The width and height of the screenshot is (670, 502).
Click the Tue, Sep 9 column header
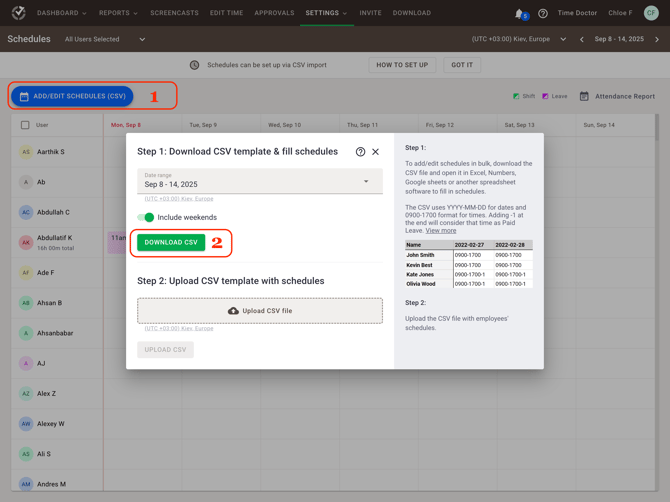tap(203, 125)
